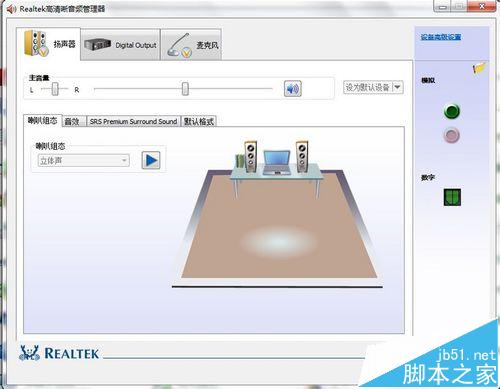Click the yellow folder connector settings icon
This screenshot has height=389, width=500.
(x=479, y=68)
